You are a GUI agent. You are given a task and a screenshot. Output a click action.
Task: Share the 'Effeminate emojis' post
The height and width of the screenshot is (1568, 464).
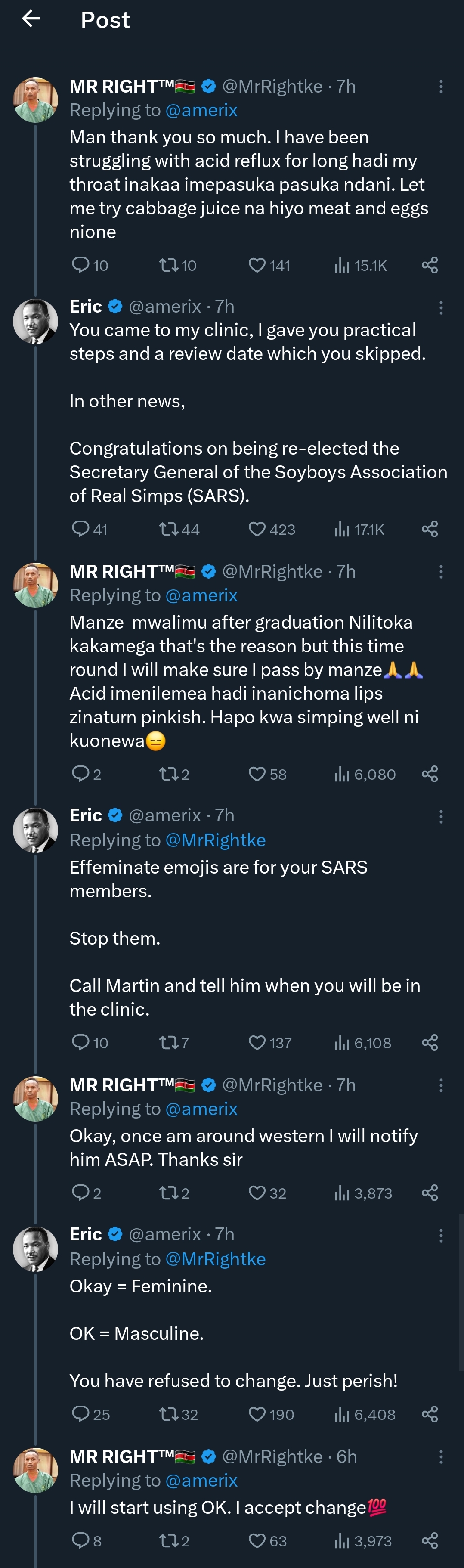(x=430, y=1043)
